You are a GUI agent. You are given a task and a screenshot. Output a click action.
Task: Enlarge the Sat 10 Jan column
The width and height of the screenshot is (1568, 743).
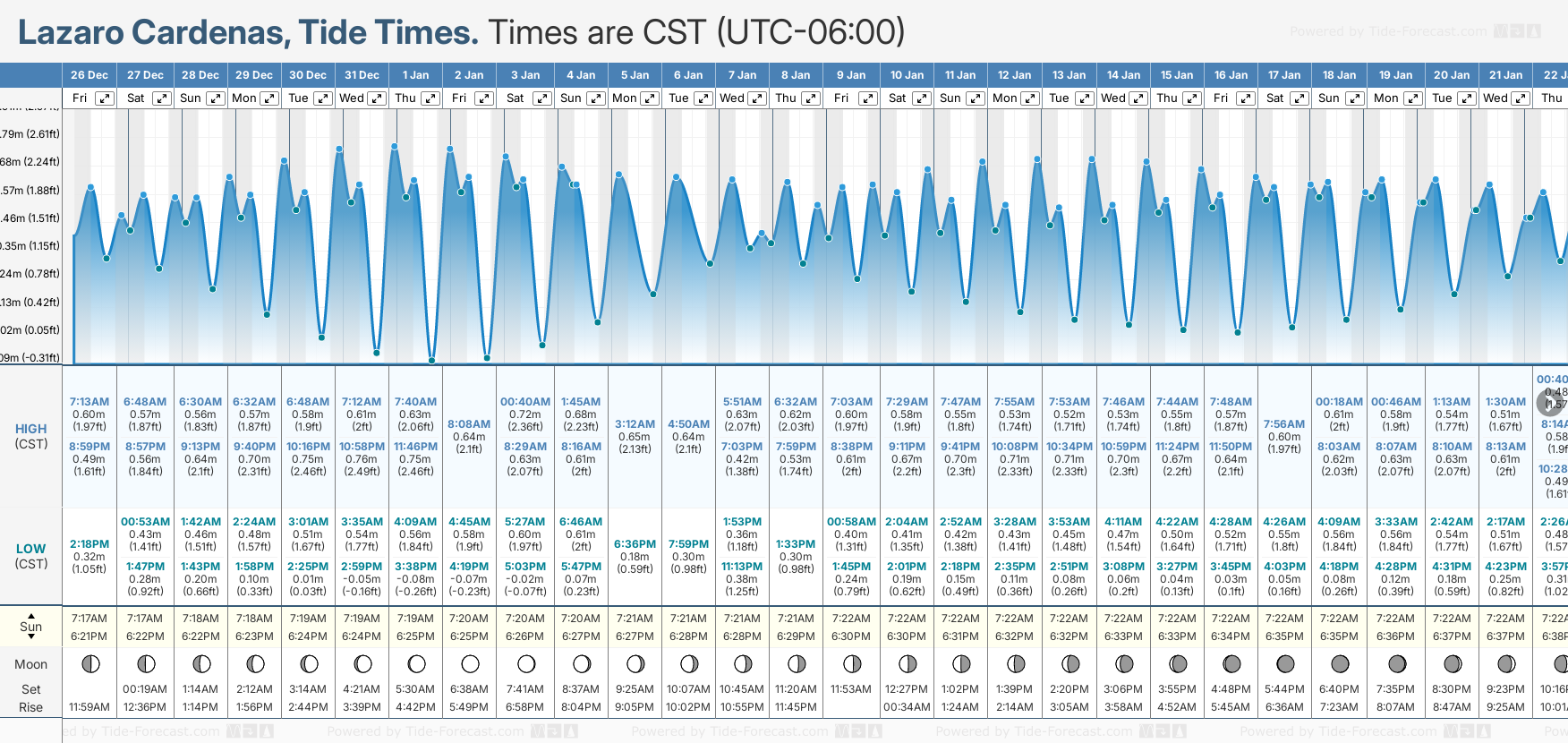pos(921,98)
